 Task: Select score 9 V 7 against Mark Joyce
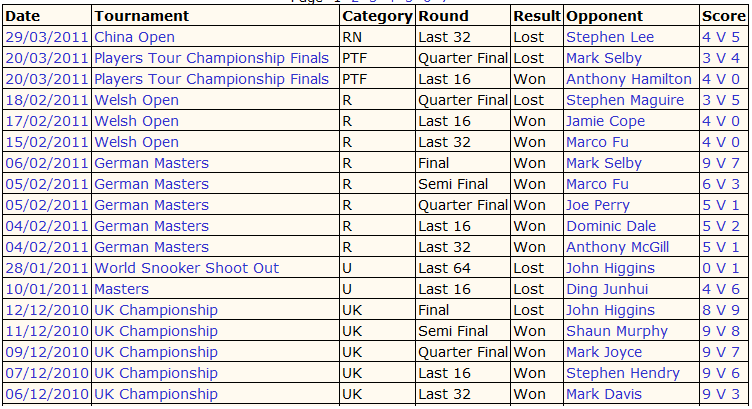pos(721,352)
